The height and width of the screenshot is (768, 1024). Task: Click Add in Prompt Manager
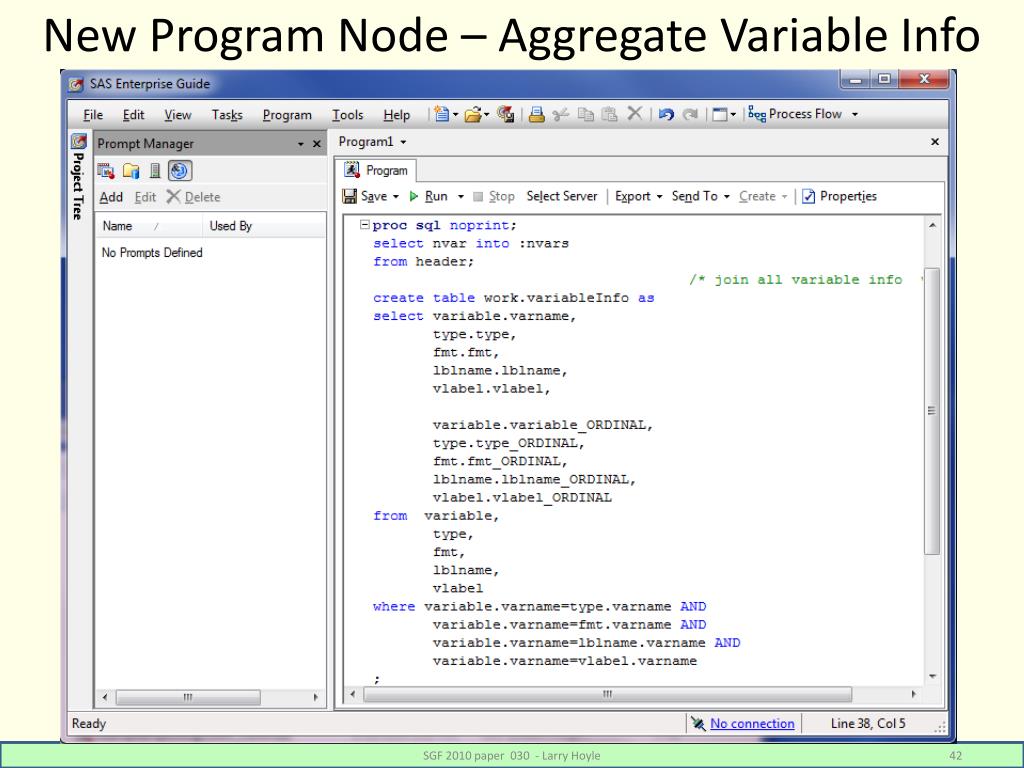pos(111,197)
